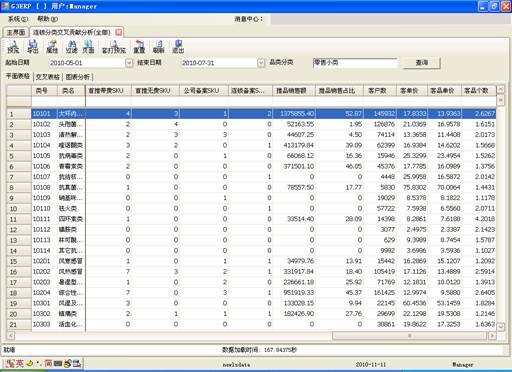Select row header number 12
Image resolution: width=512 pixels, height=372 pixels.
[x=19, y=230]
